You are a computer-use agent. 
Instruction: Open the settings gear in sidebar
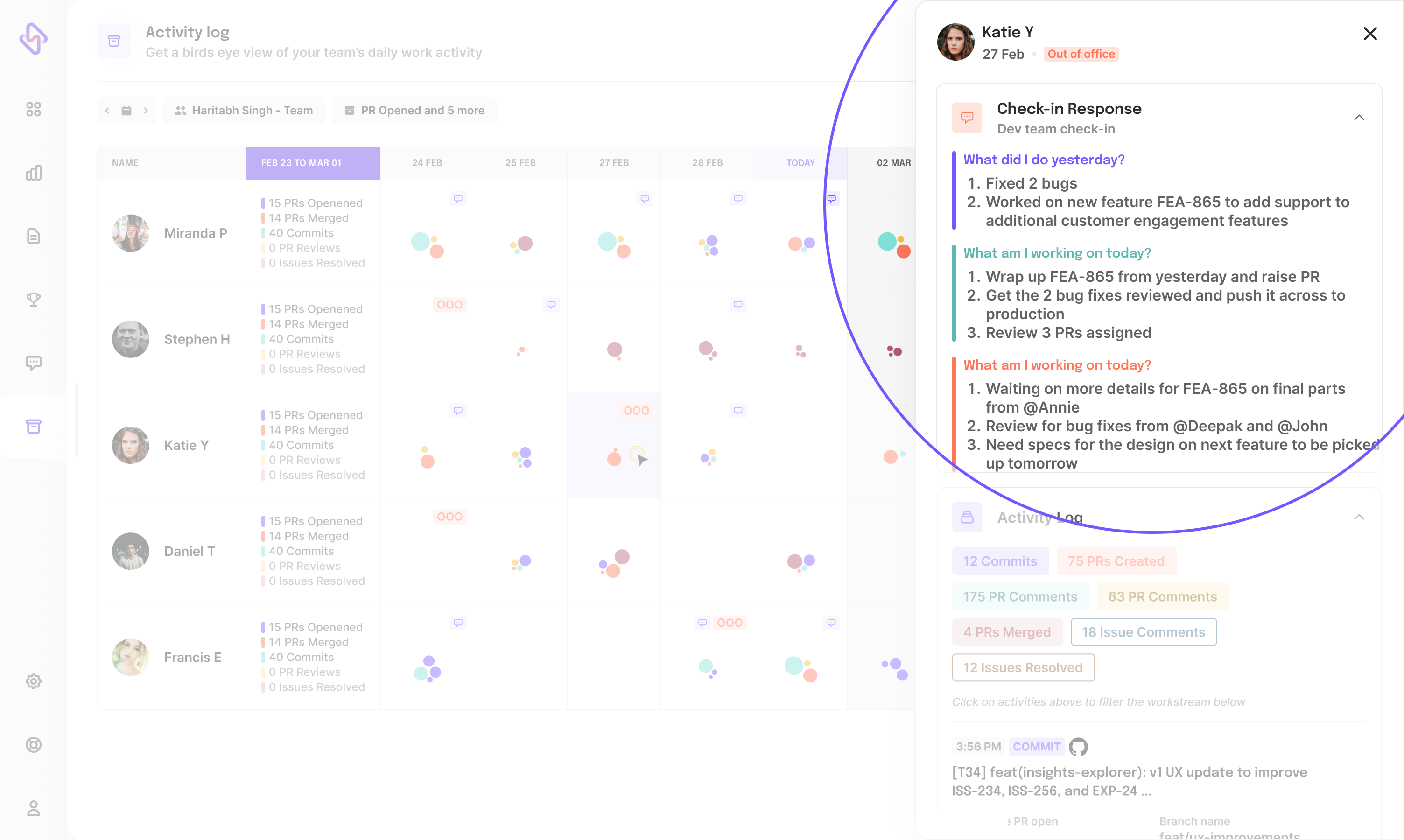tap(34, 681)
